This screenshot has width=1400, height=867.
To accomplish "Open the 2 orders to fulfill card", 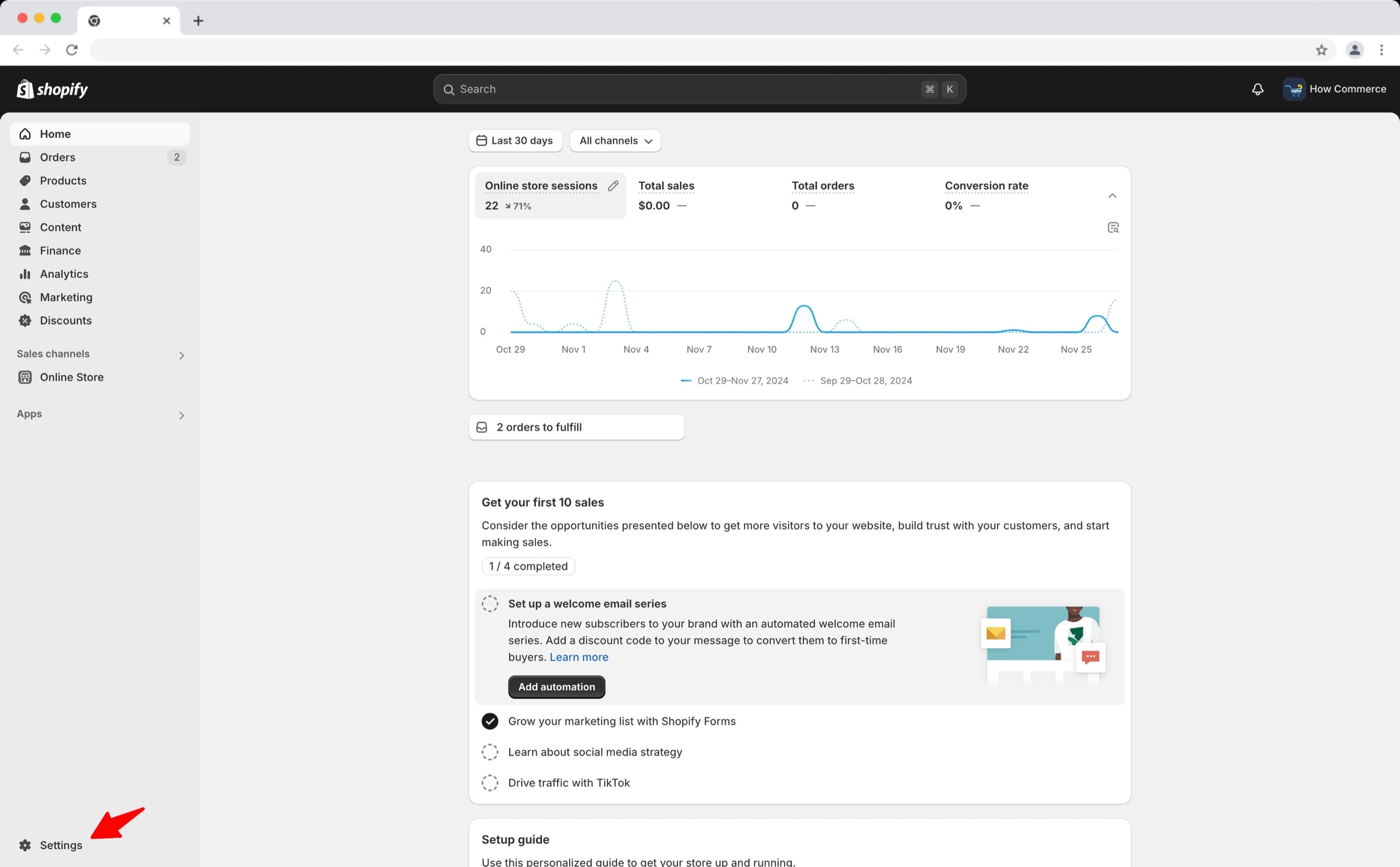I will coord(577,428).
